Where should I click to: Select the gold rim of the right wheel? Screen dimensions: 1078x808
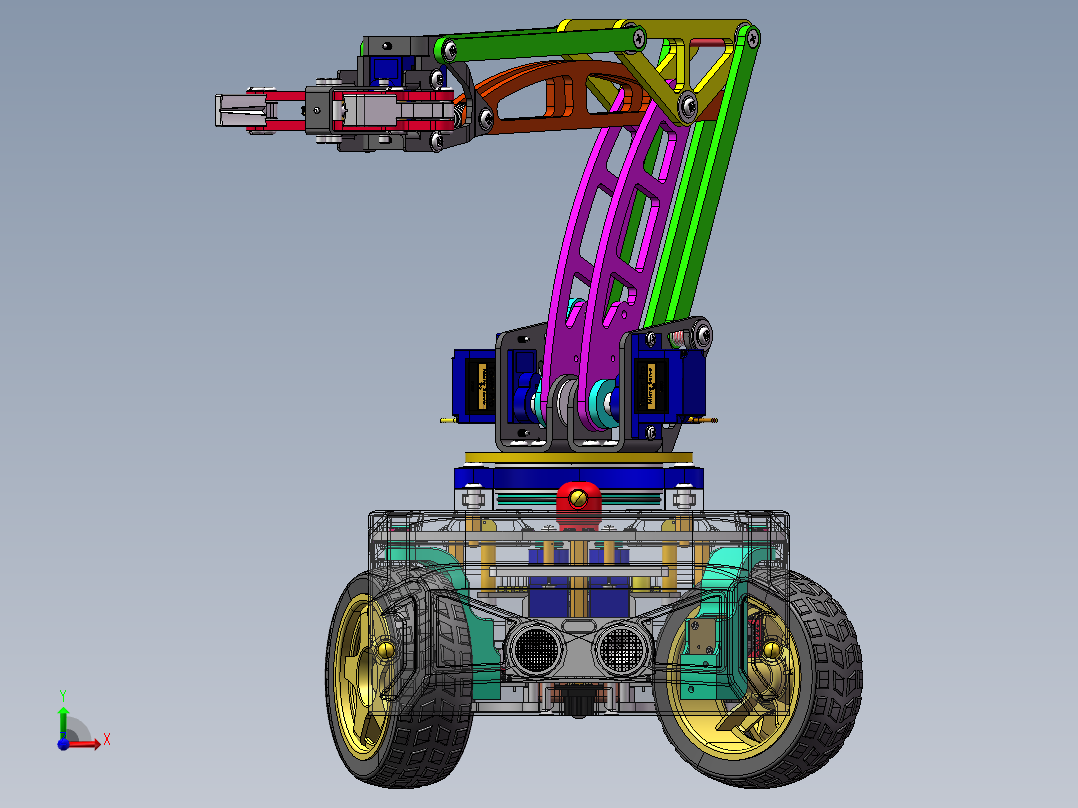pos(732,677)
